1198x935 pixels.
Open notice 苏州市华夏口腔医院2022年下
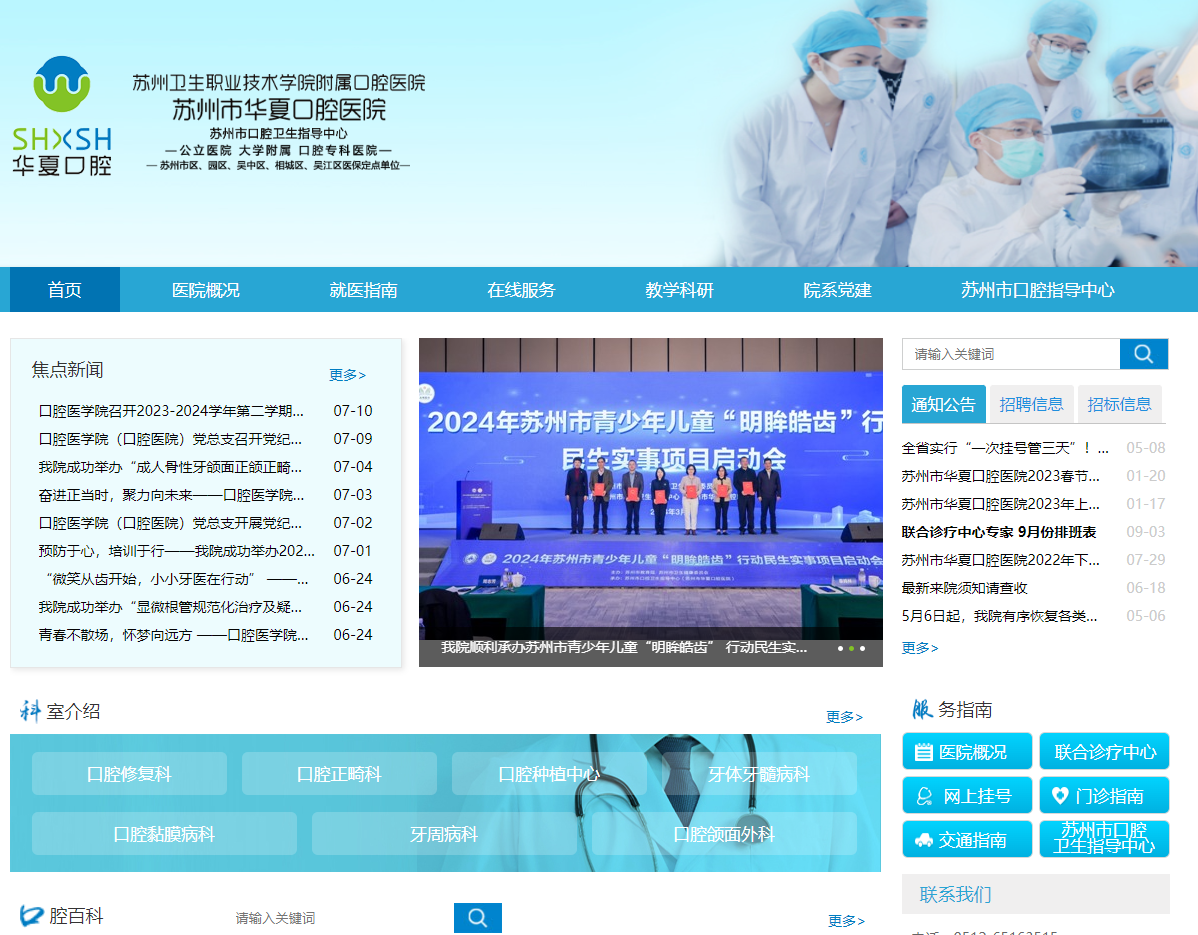[x=1001, y=560]
